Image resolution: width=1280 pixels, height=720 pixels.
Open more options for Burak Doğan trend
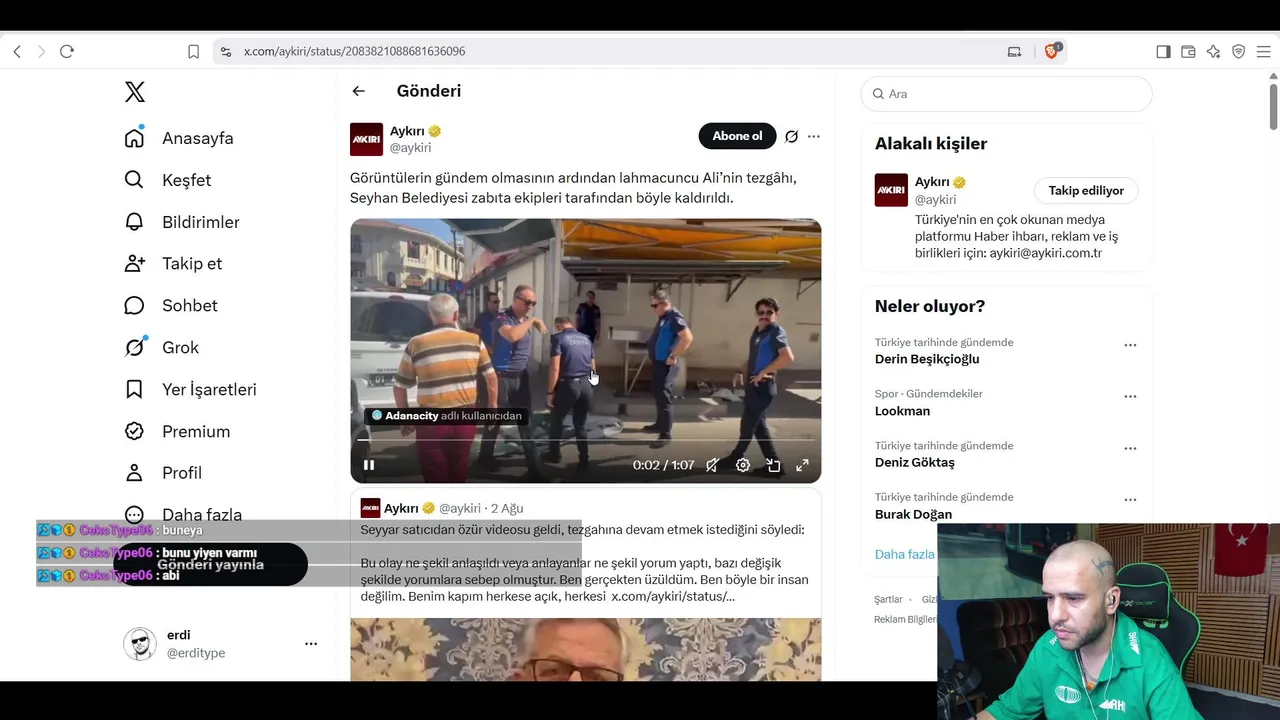pos(1130,500)
